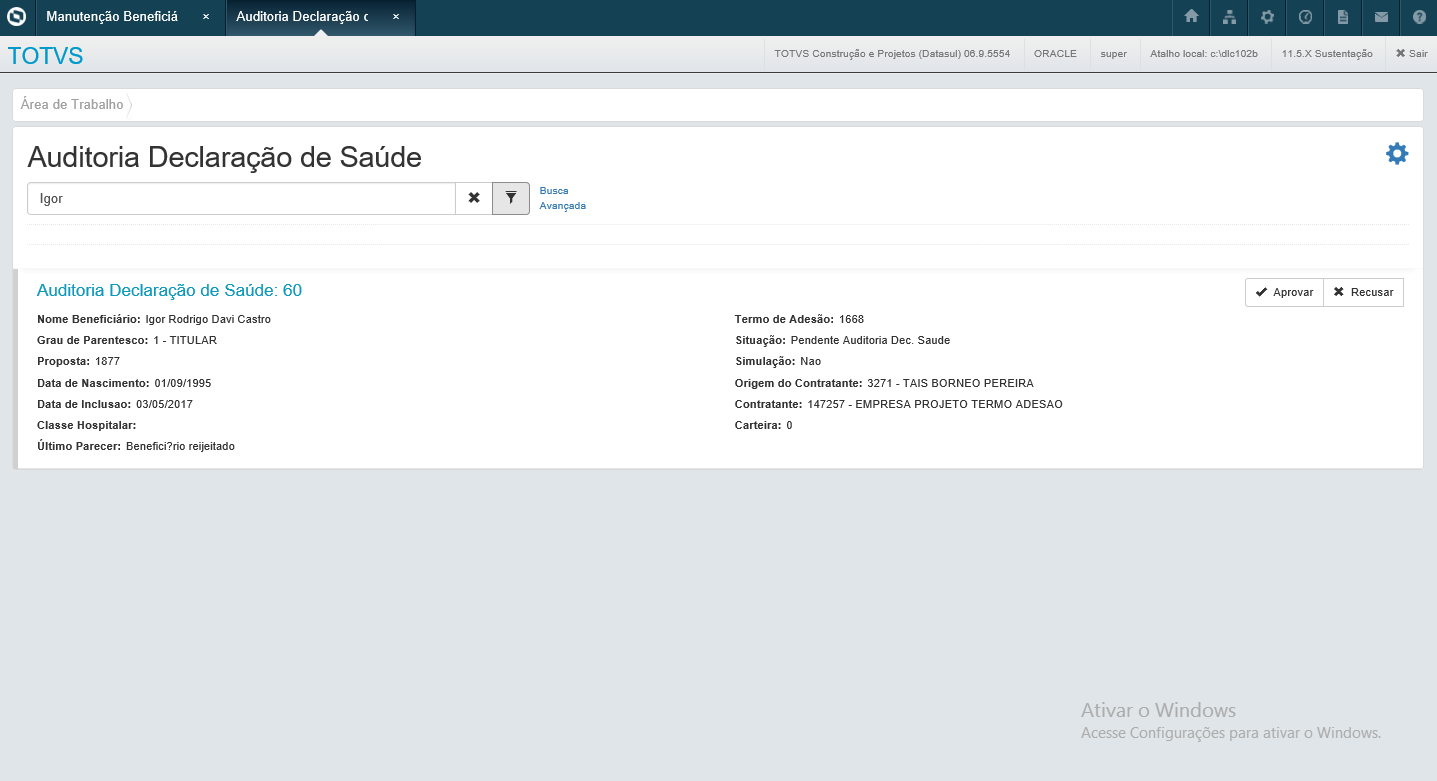The image size is (1437, 781).
Task: Click the search field containing Igor
Action: click(241, 198)
